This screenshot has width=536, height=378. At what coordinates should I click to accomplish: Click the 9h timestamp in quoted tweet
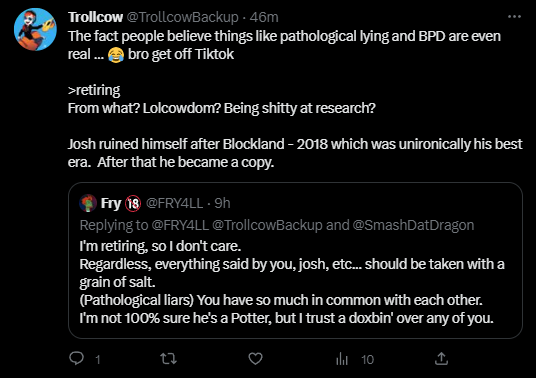(x=222, y=203)
